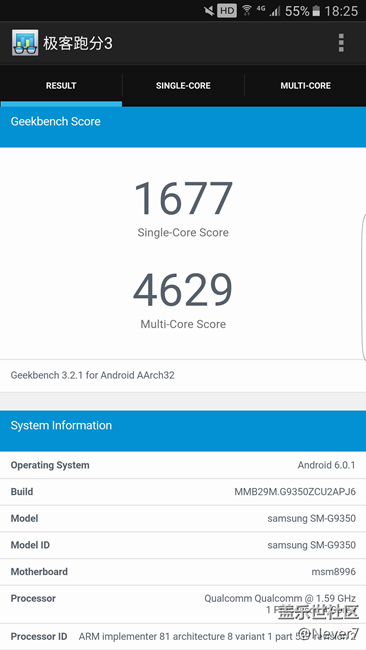The image size is (366, 650).
Task: Tap the battery status icon
Action: [316, 11]
